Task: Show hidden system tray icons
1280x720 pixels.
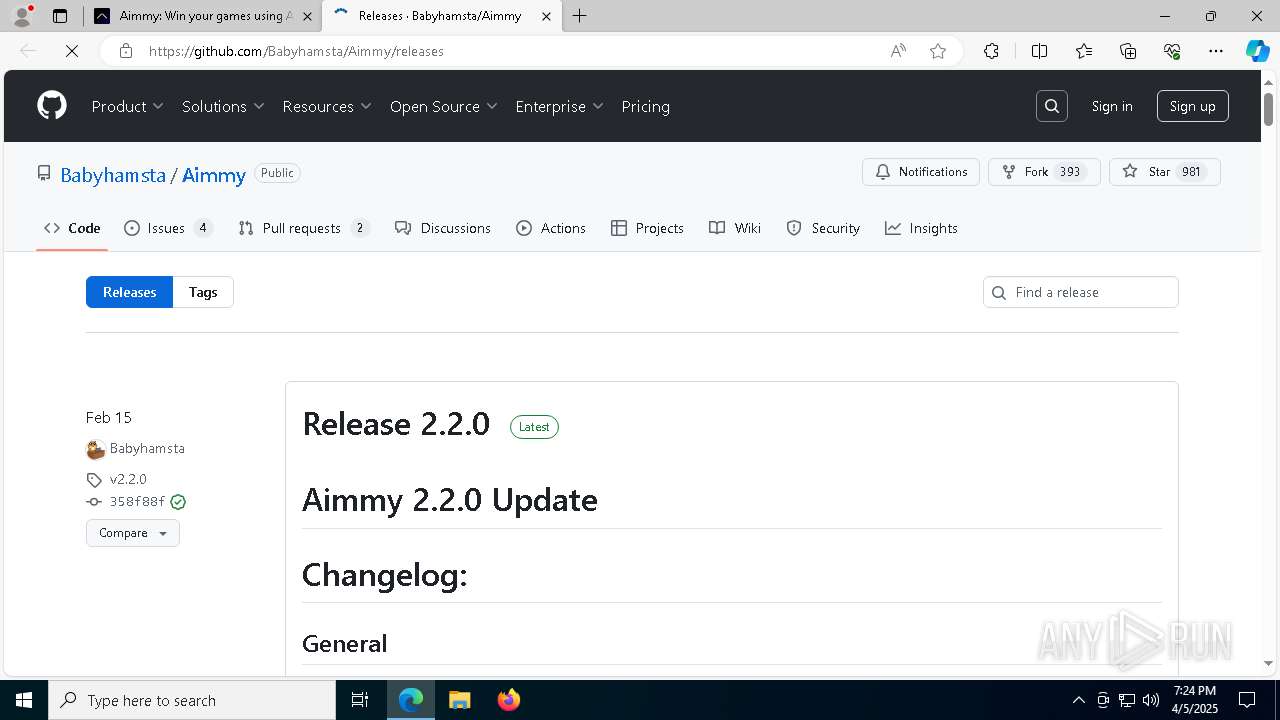Action: (x=1078, y=700)
